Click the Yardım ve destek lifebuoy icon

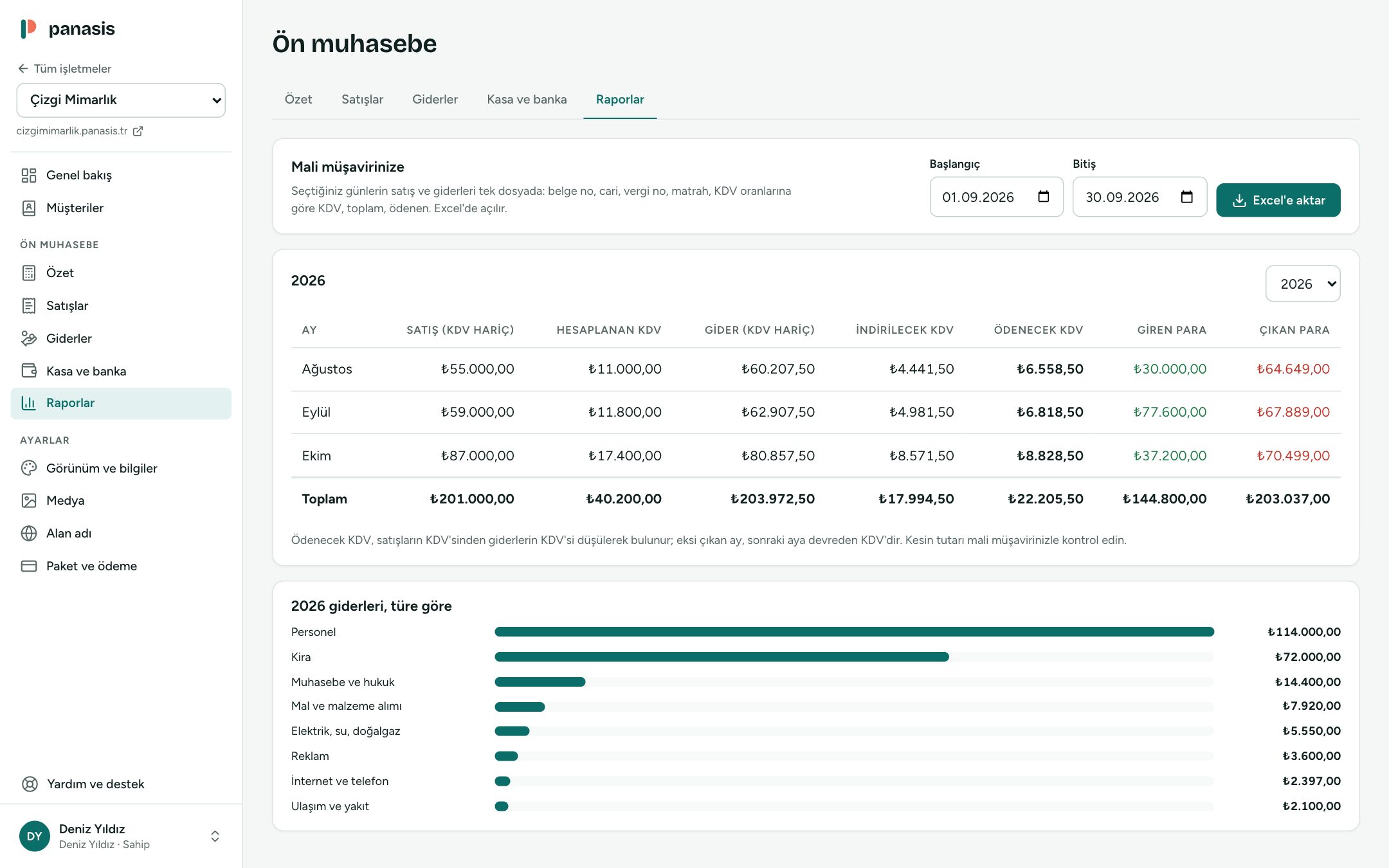click(x=30, y=784)
